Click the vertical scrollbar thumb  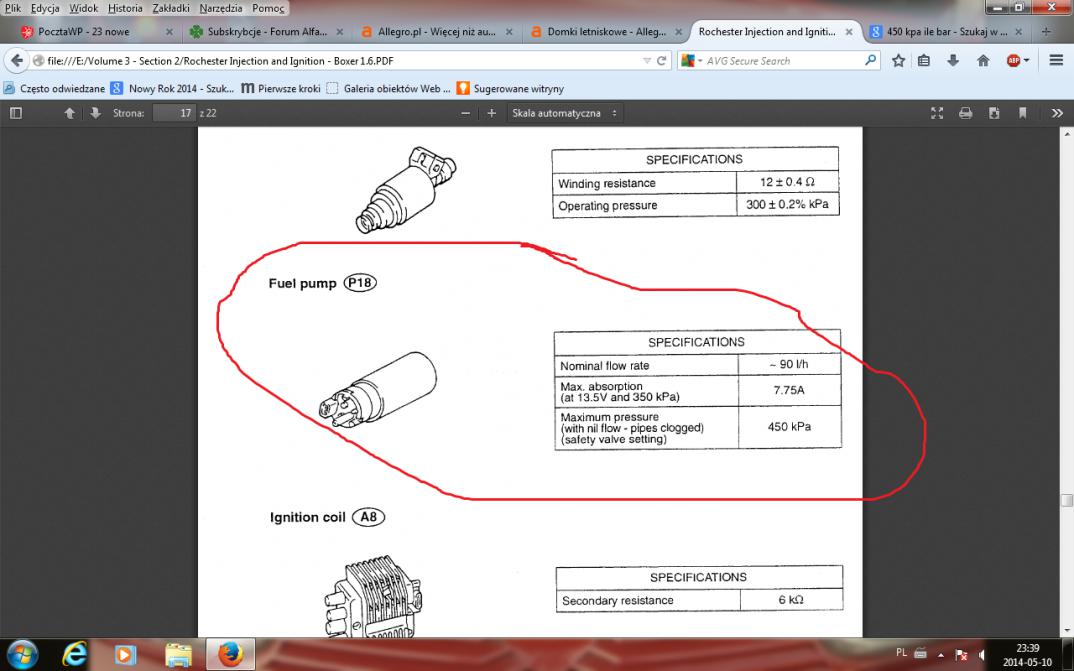1067,501
